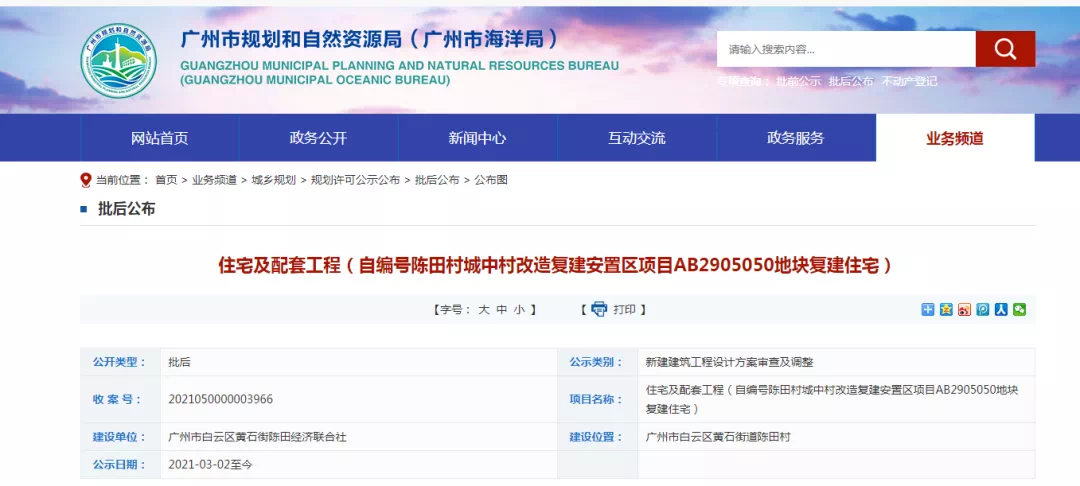This screenshot has height=486, width=1080.
Task: Click the bureau's round logo
Action: click(119, 60)
